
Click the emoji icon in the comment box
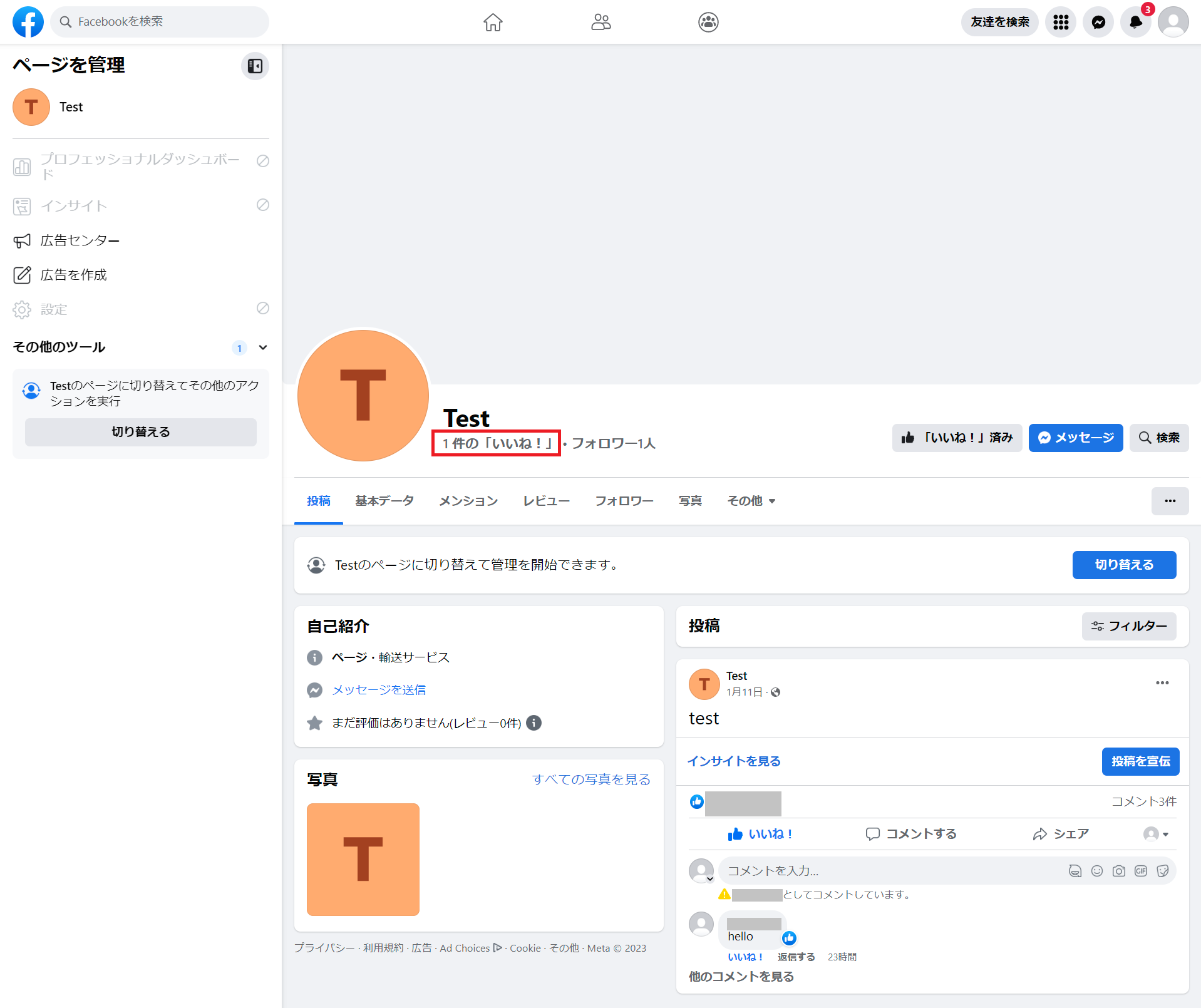pos(1097,871)
